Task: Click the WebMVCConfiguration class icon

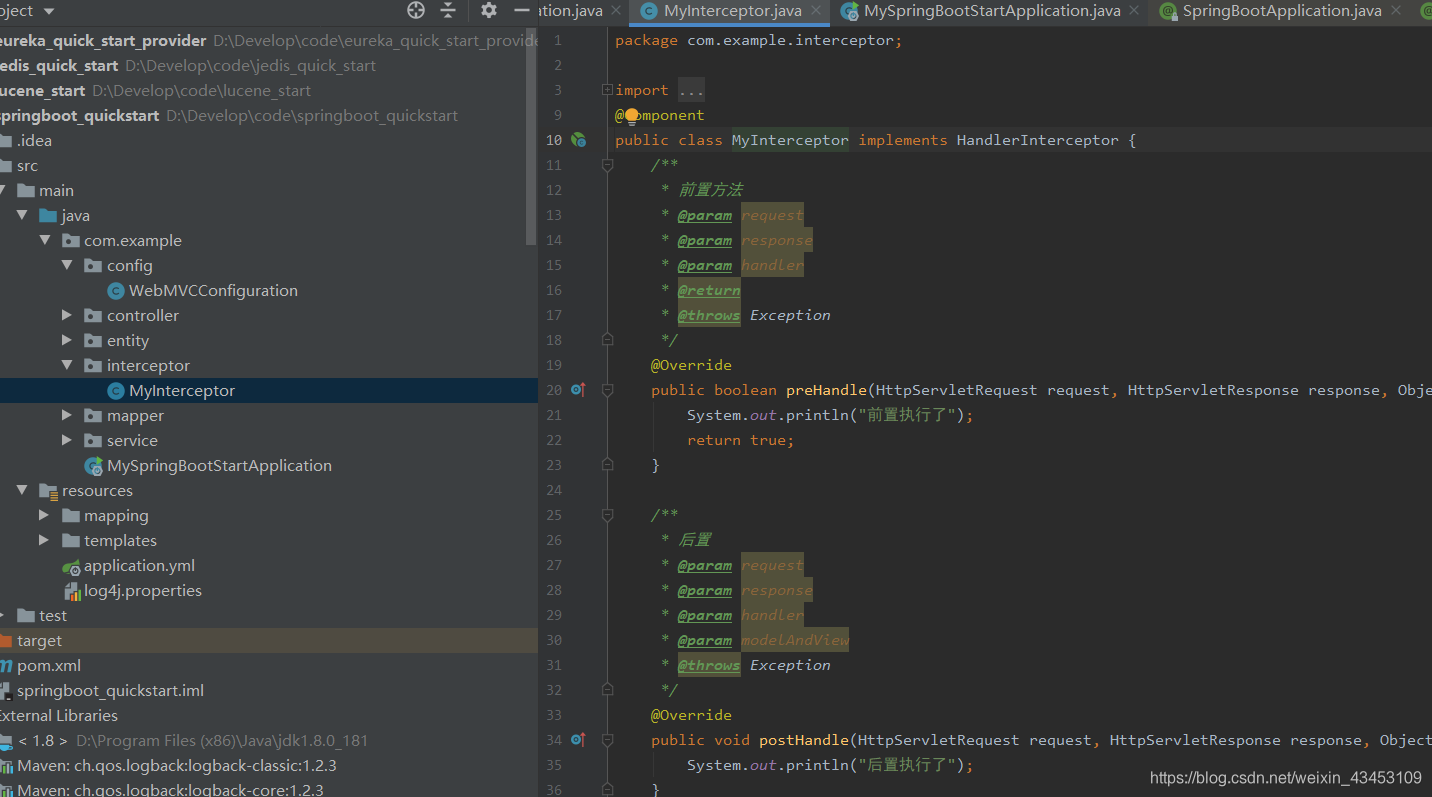Action: point(116,291)
